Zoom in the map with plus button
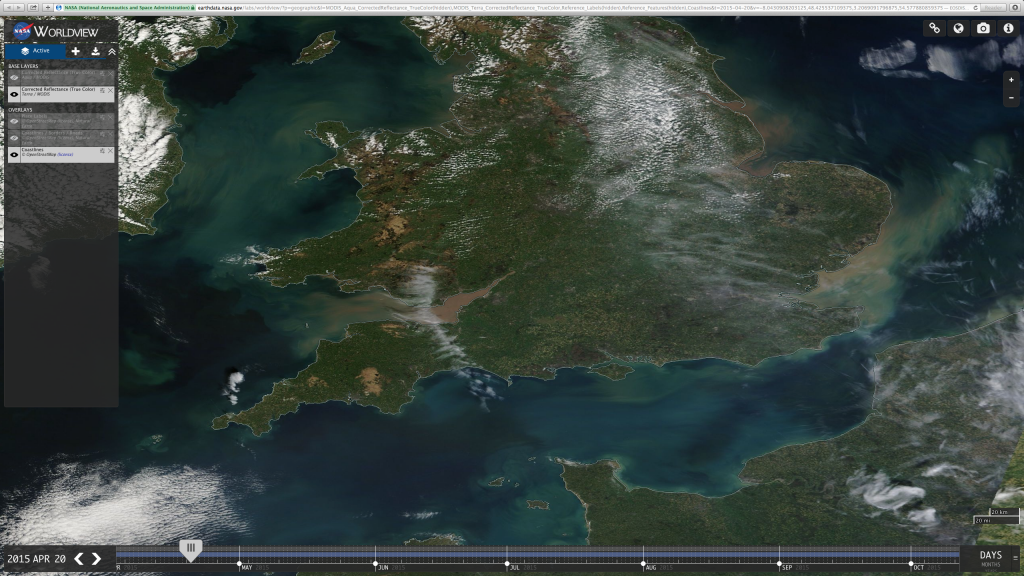This screenshot has height=576, width=1024. (x=1011, y=80)
